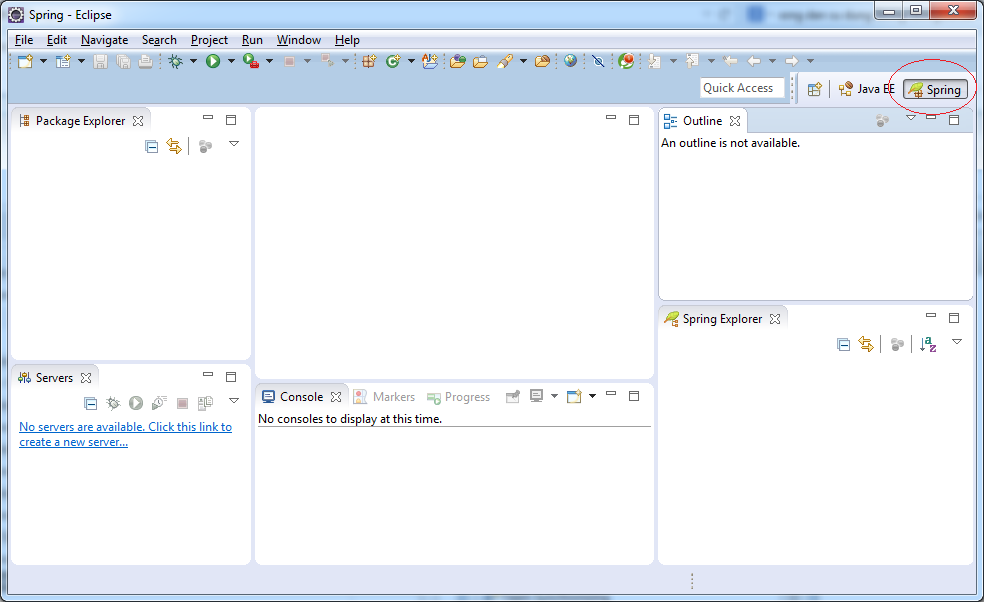Image resolution: width=984 pixels, height=602 pixels.
Task: Click the Open Perspective icon
Action: [814, 89]
